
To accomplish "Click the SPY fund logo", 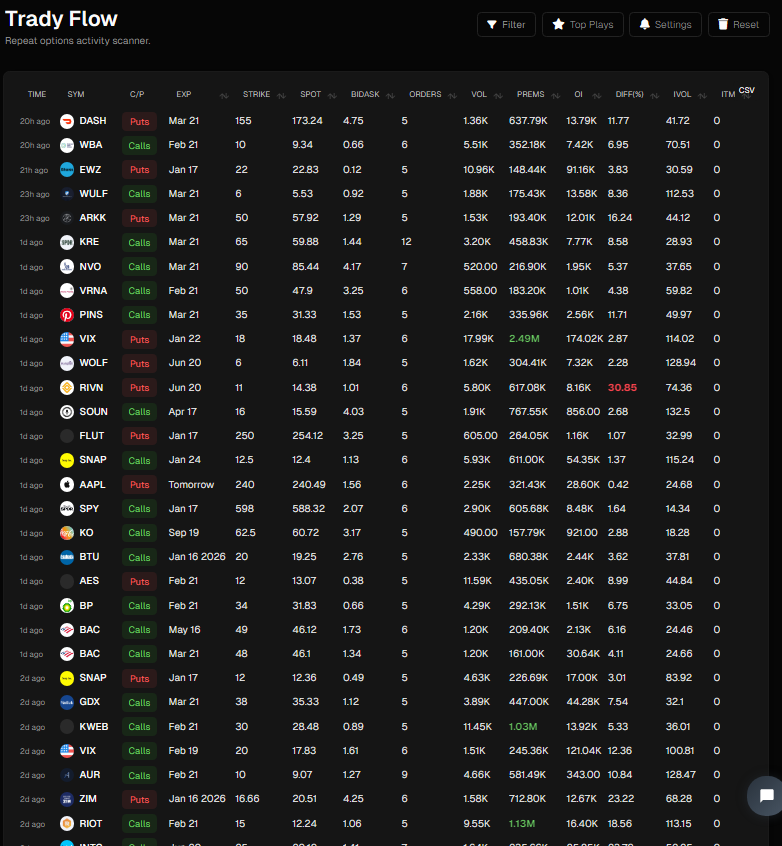I will (x=67, y=509).
